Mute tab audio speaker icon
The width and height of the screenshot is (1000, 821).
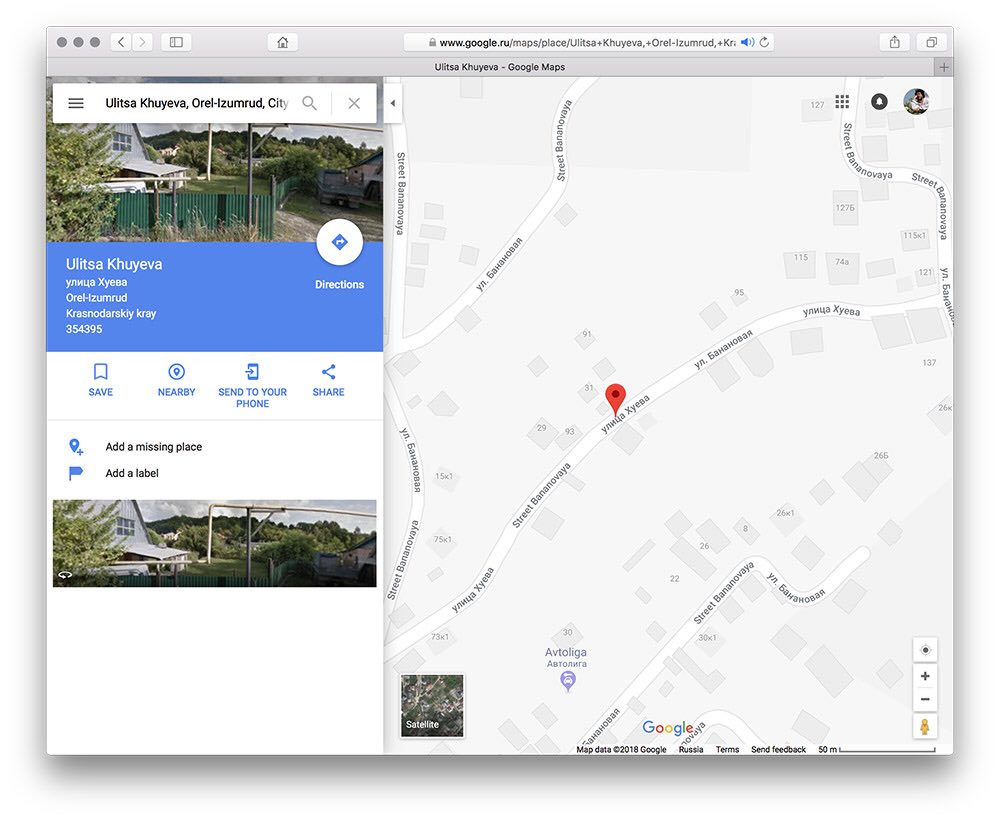click(747, 42)
